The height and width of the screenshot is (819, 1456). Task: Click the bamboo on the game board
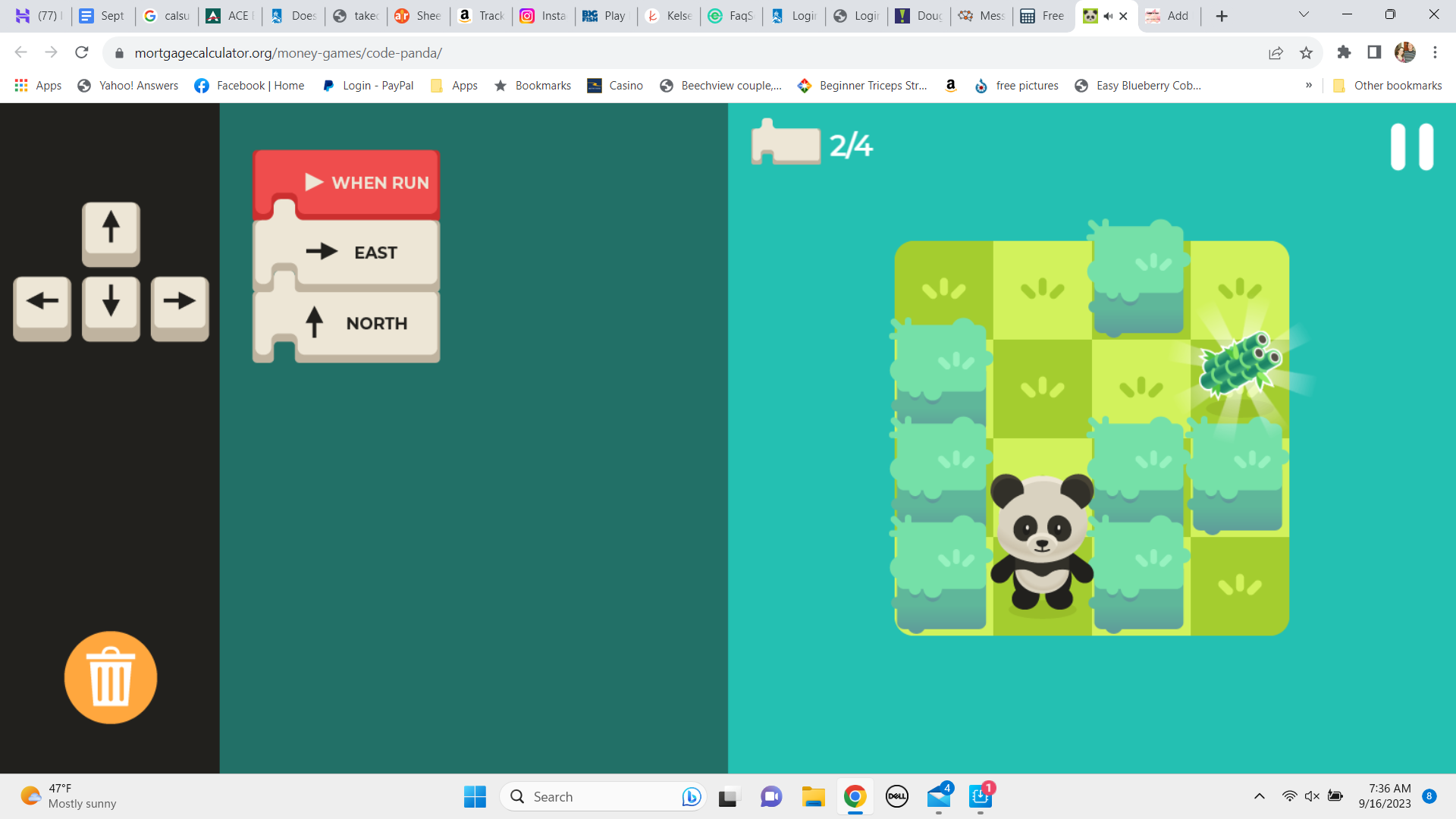pyautogui.click(x=1239, y=365)
